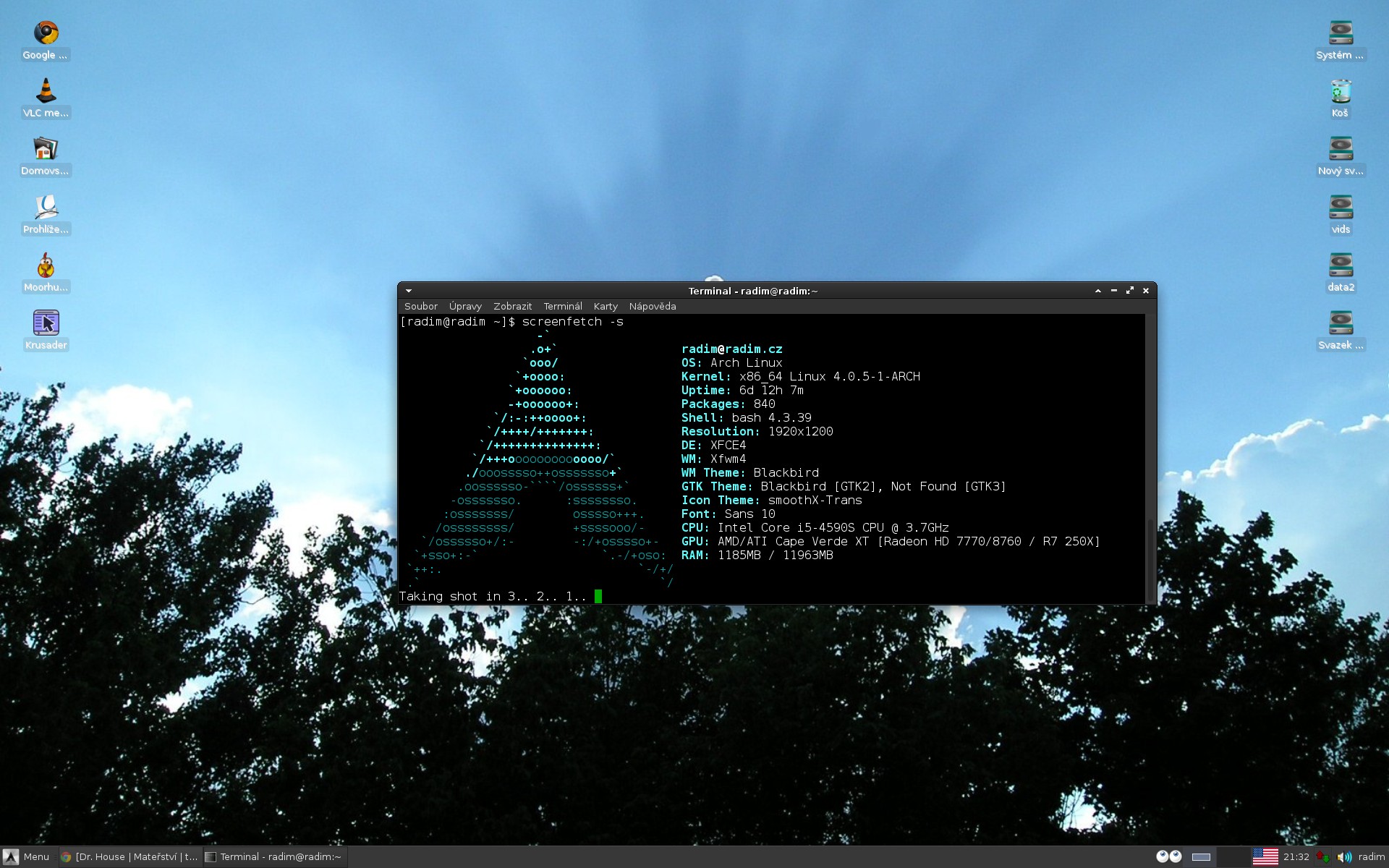This screenshot has height=868, width=1389.
Task: Open the panel applications Menu button
Action: click(26, 856)
